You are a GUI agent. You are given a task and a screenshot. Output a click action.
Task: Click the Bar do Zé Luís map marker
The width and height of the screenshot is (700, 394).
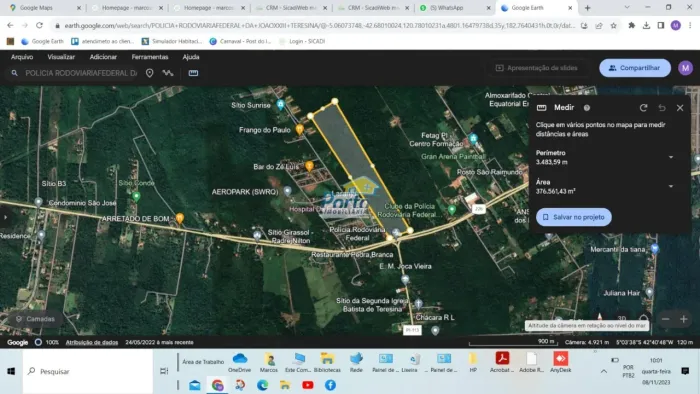click(x=309, y=166)
